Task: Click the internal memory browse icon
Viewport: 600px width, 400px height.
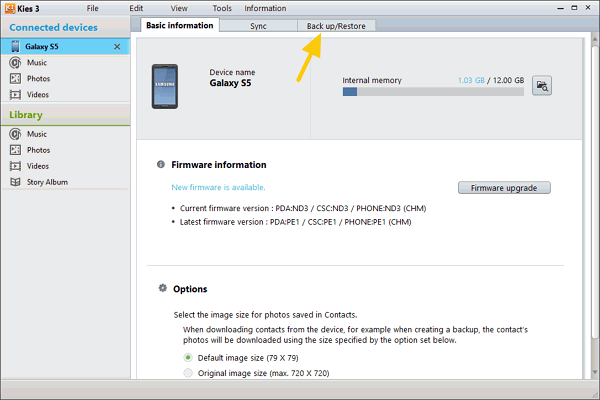Action: pyautogui.click(x=541, y=87)
